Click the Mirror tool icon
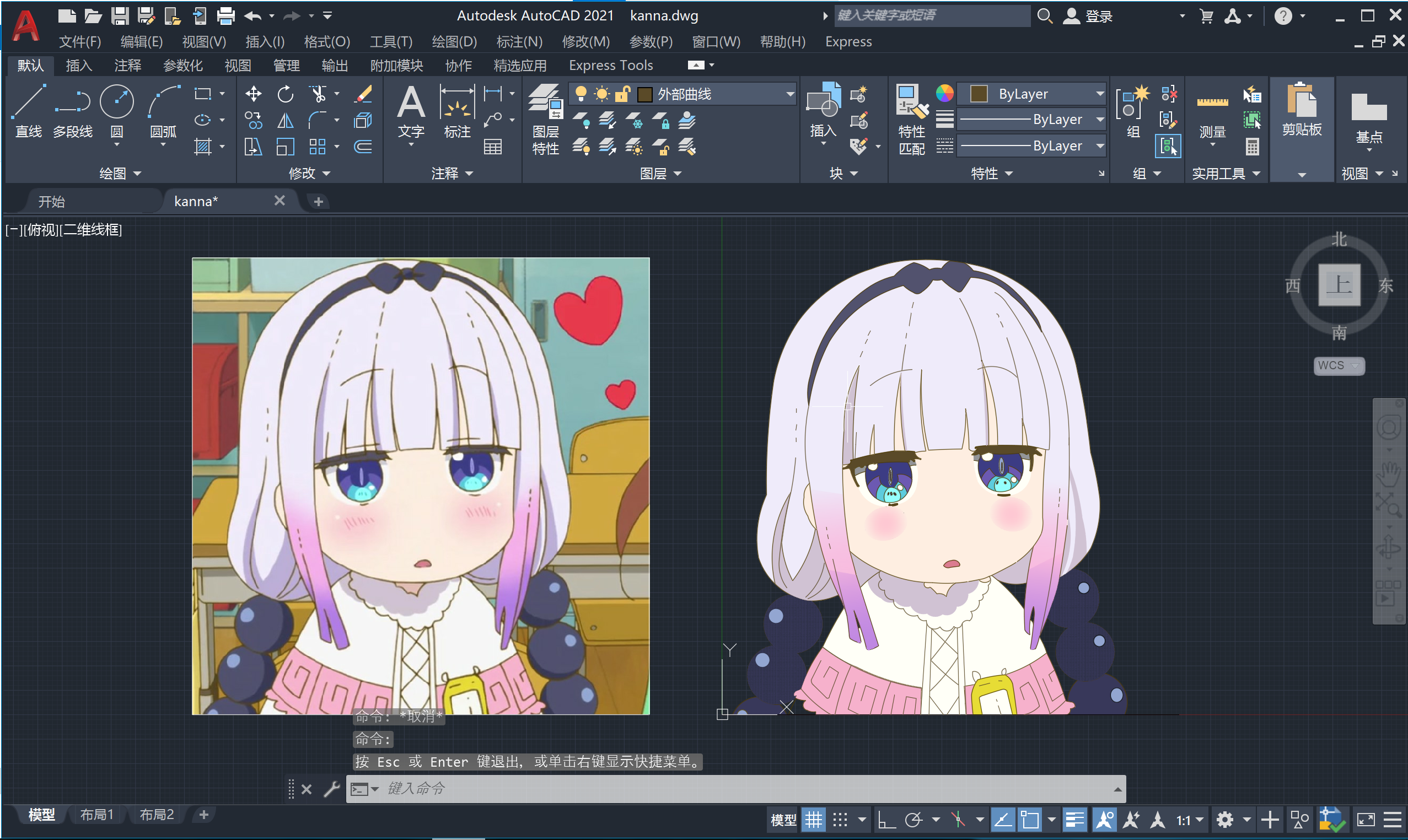 [x=286, y=120]
